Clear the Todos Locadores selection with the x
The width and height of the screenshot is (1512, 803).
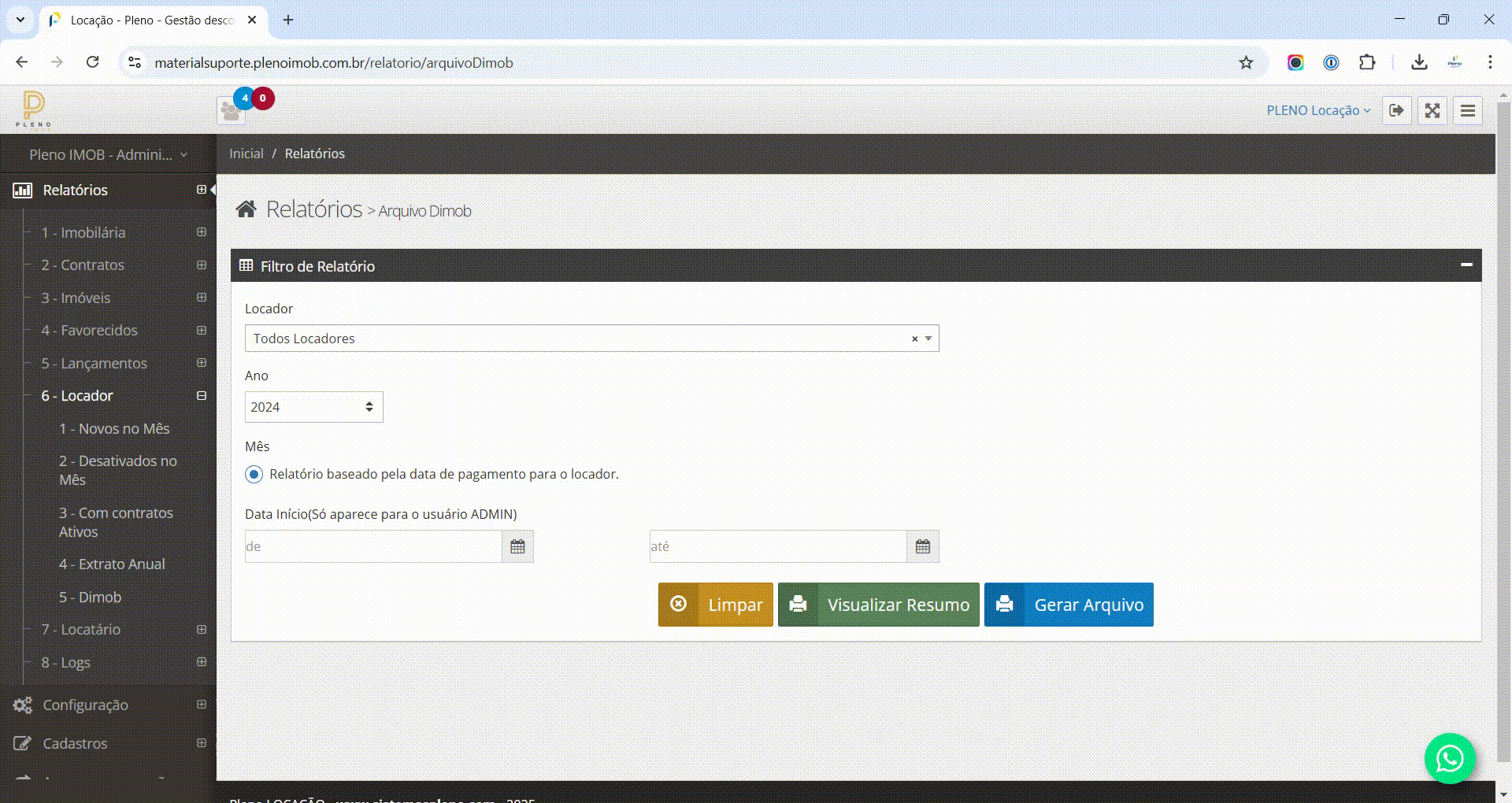(x=915, y=339)
